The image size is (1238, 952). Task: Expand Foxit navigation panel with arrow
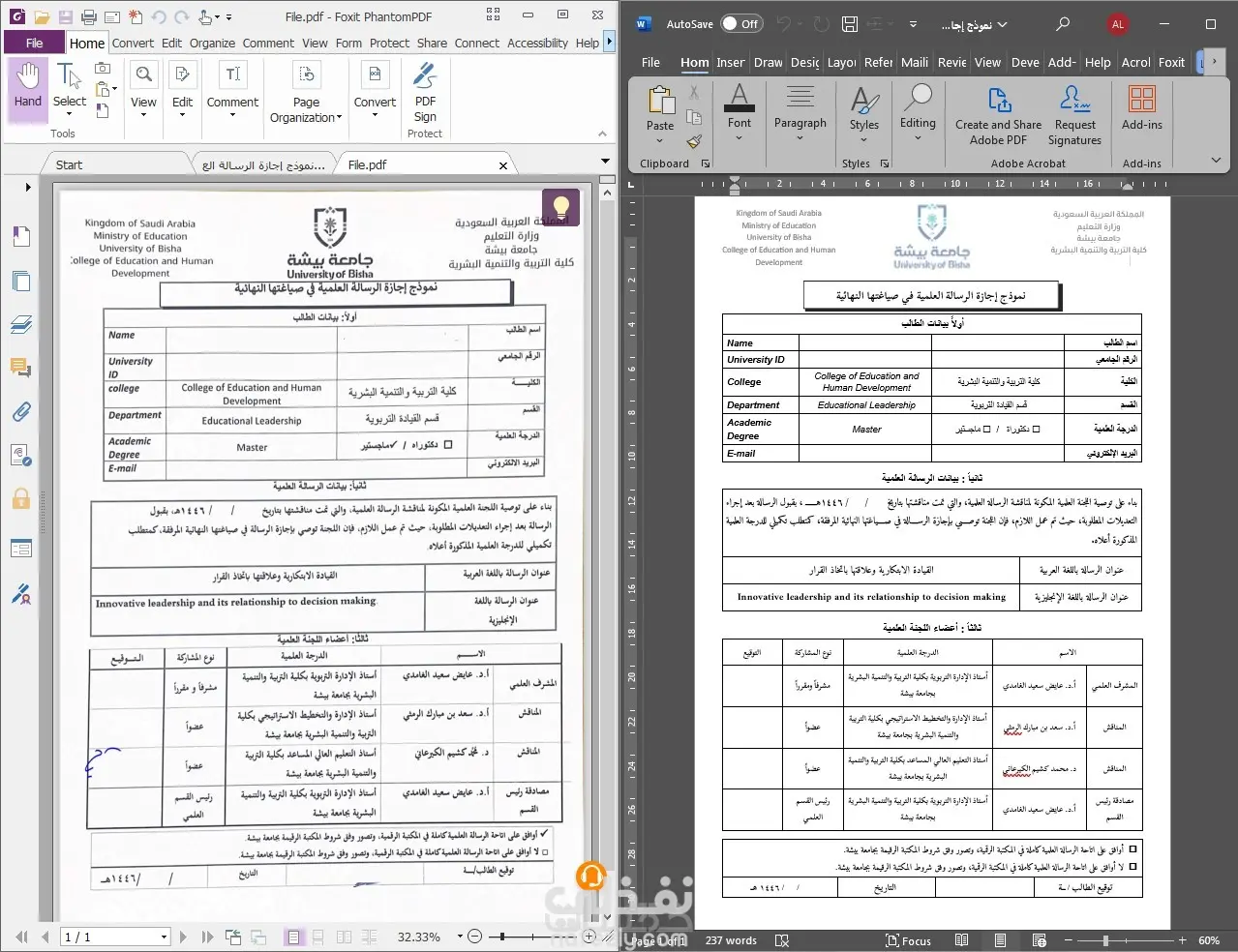coord(28,187)
